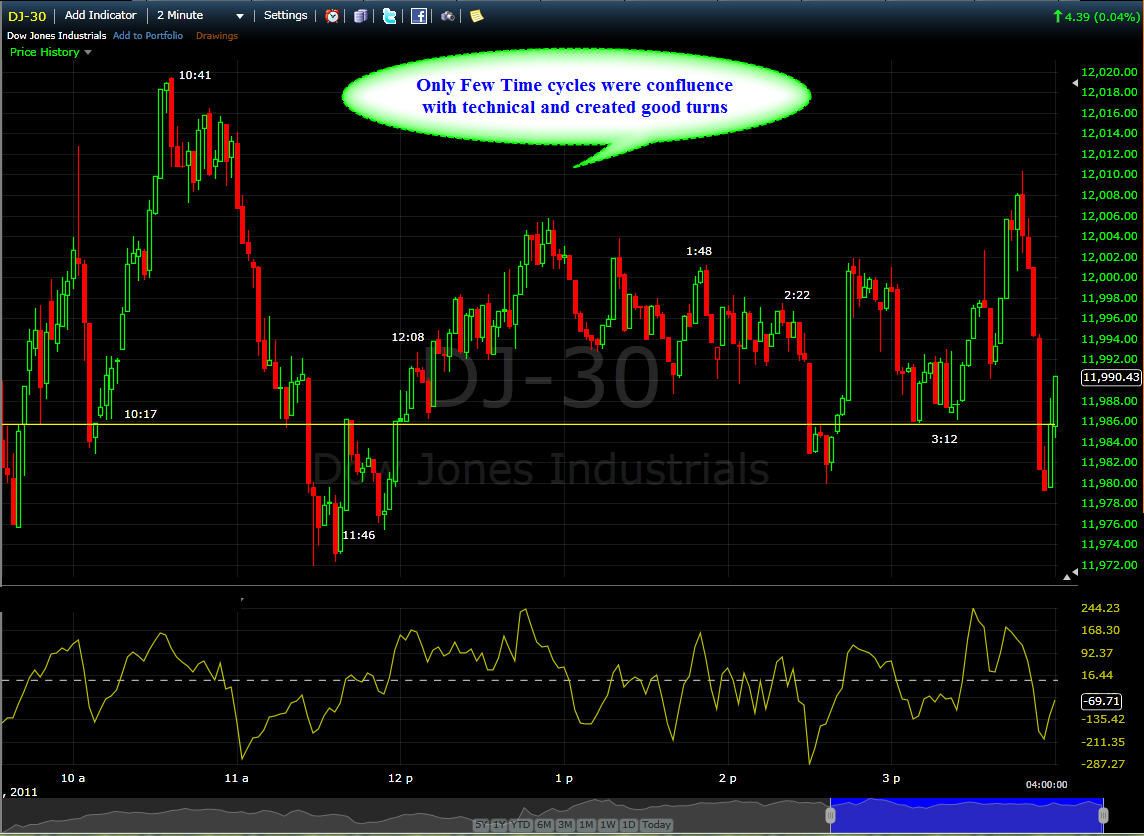Image resolution: width=1144 pixels, height=836 pixels.
Task: Select the 5Y range button
Action: 481,824
